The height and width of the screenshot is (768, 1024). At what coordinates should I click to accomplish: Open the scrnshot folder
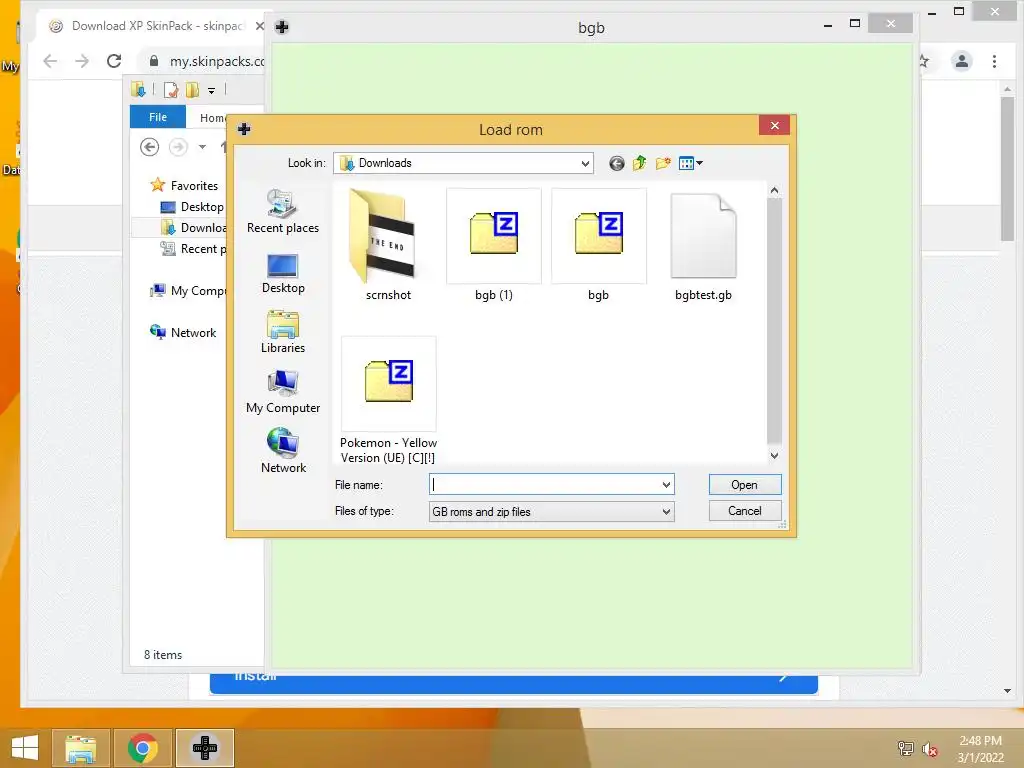(388, 245)
